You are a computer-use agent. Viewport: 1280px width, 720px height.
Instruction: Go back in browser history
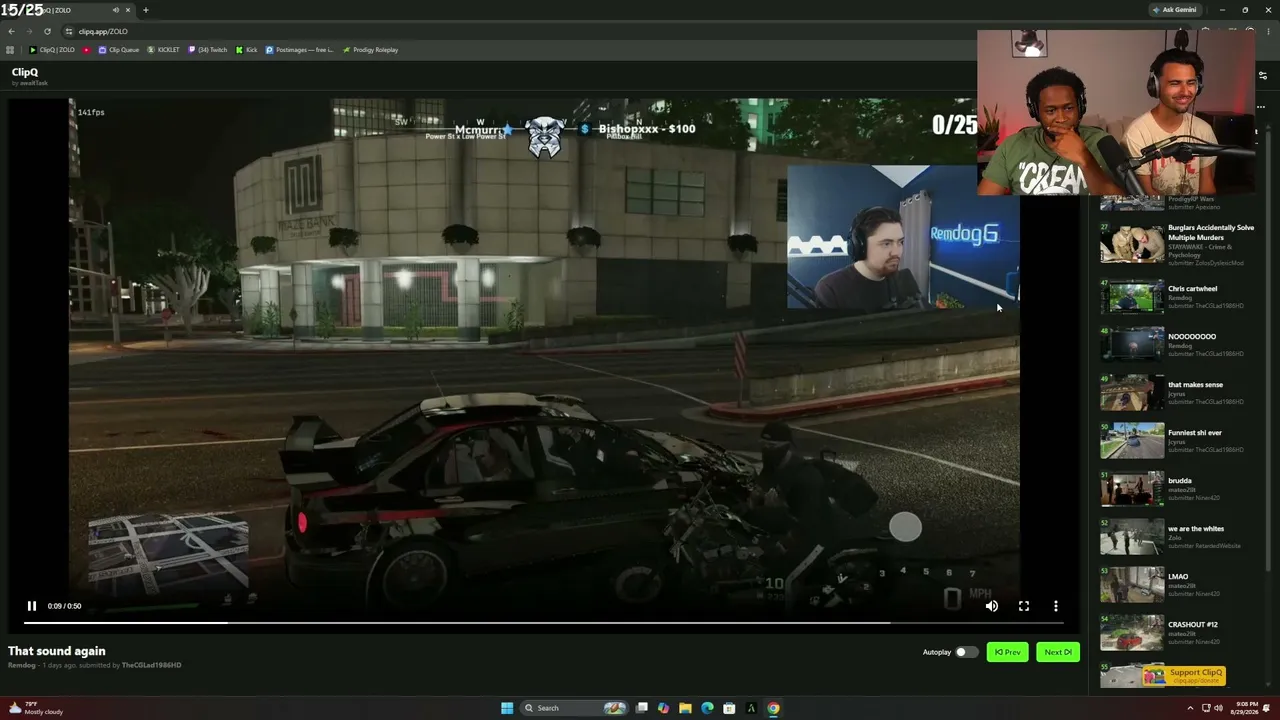(11, 31)
